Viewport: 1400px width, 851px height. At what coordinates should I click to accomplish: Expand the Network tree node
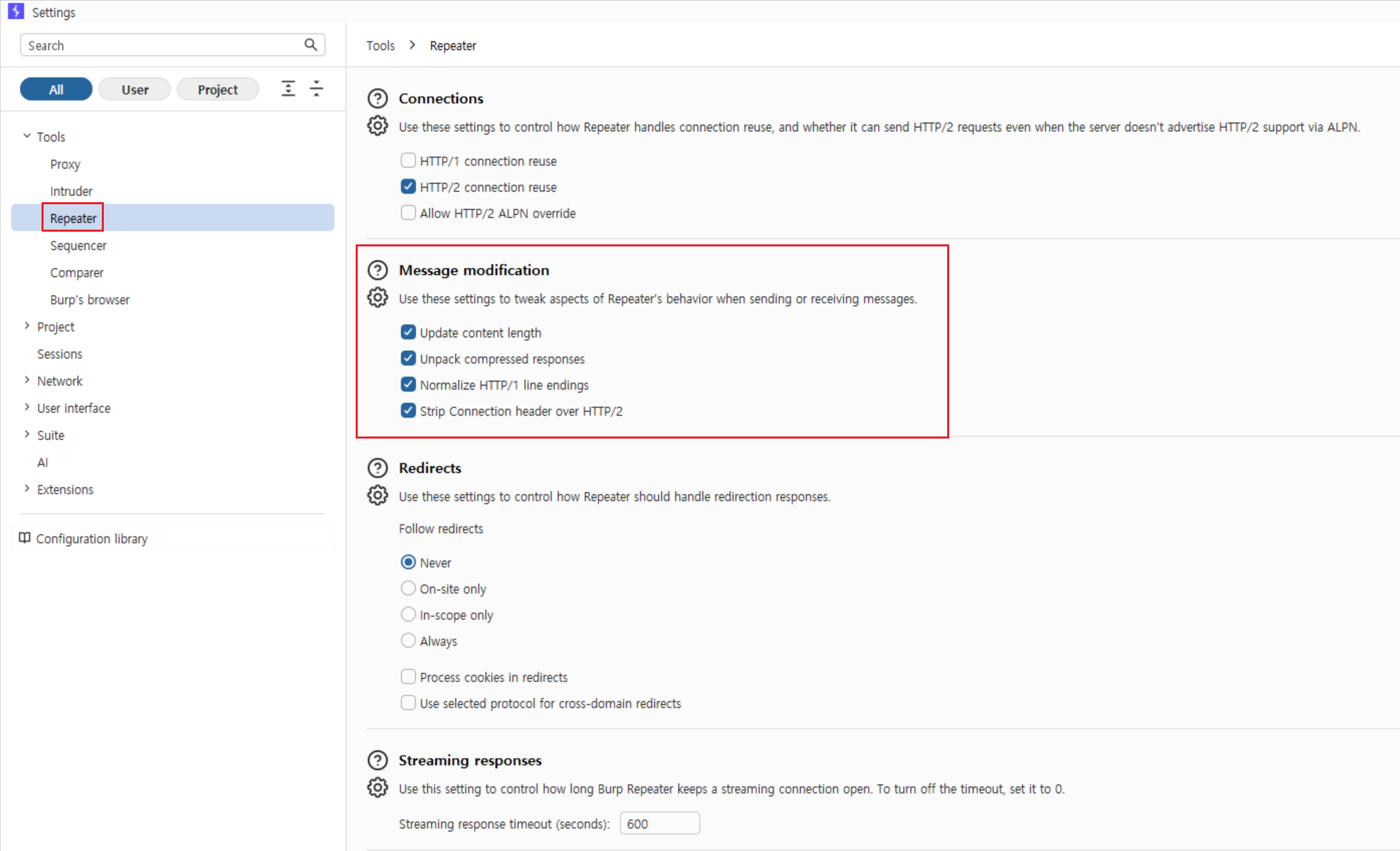click(x=27, y=380)
